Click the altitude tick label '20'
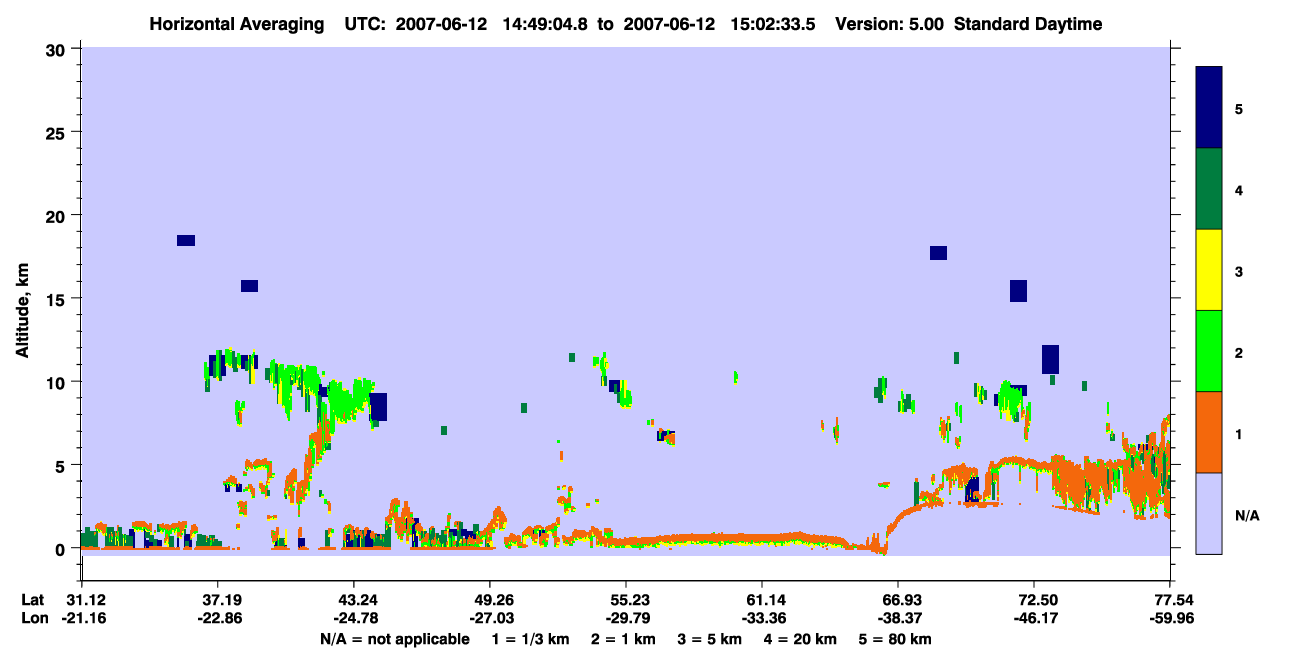Screen dimensions: 1300x667 [x=58, y=215]
